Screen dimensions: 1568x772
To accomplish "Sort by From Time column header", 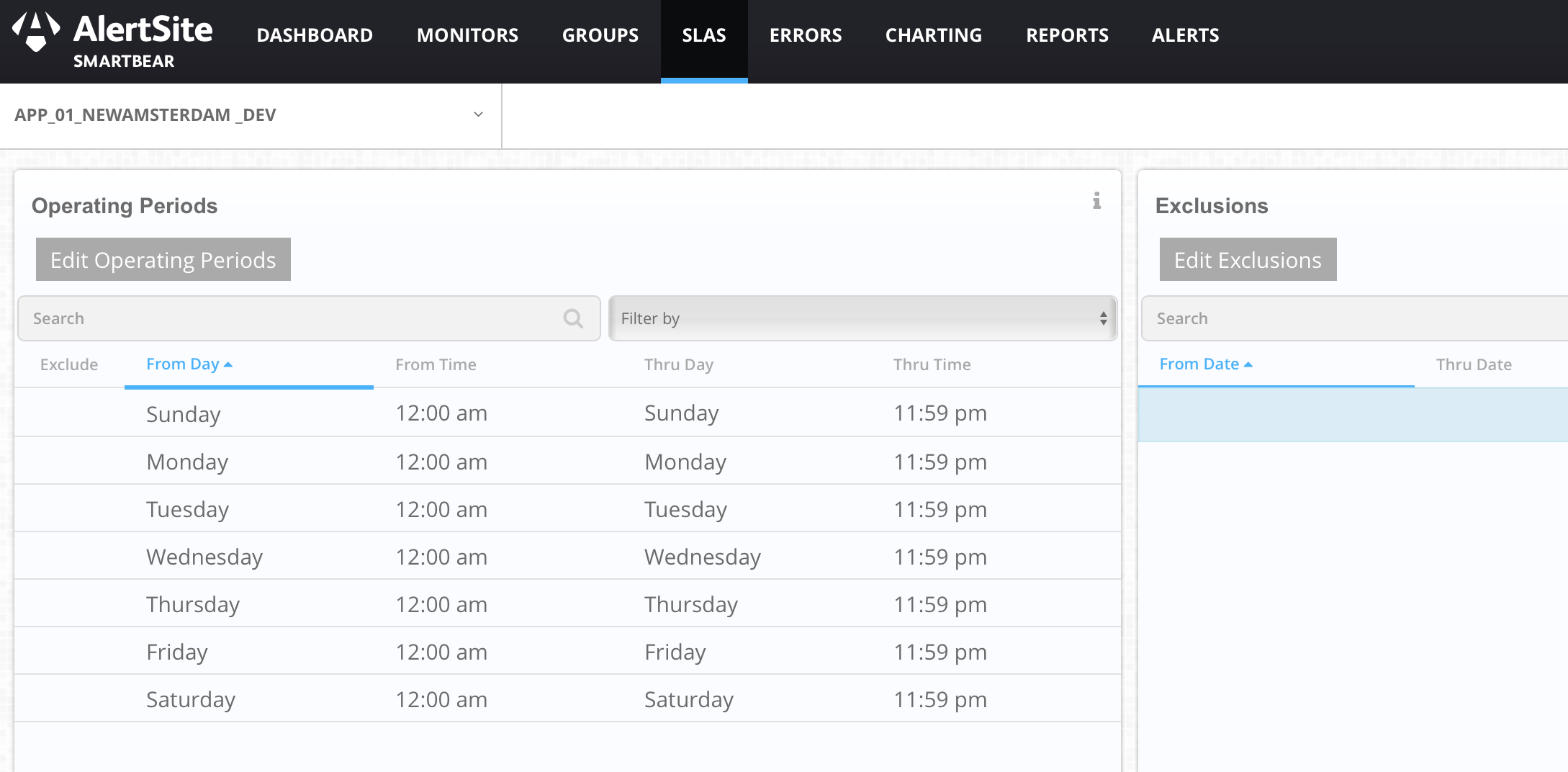I will 436,364.
